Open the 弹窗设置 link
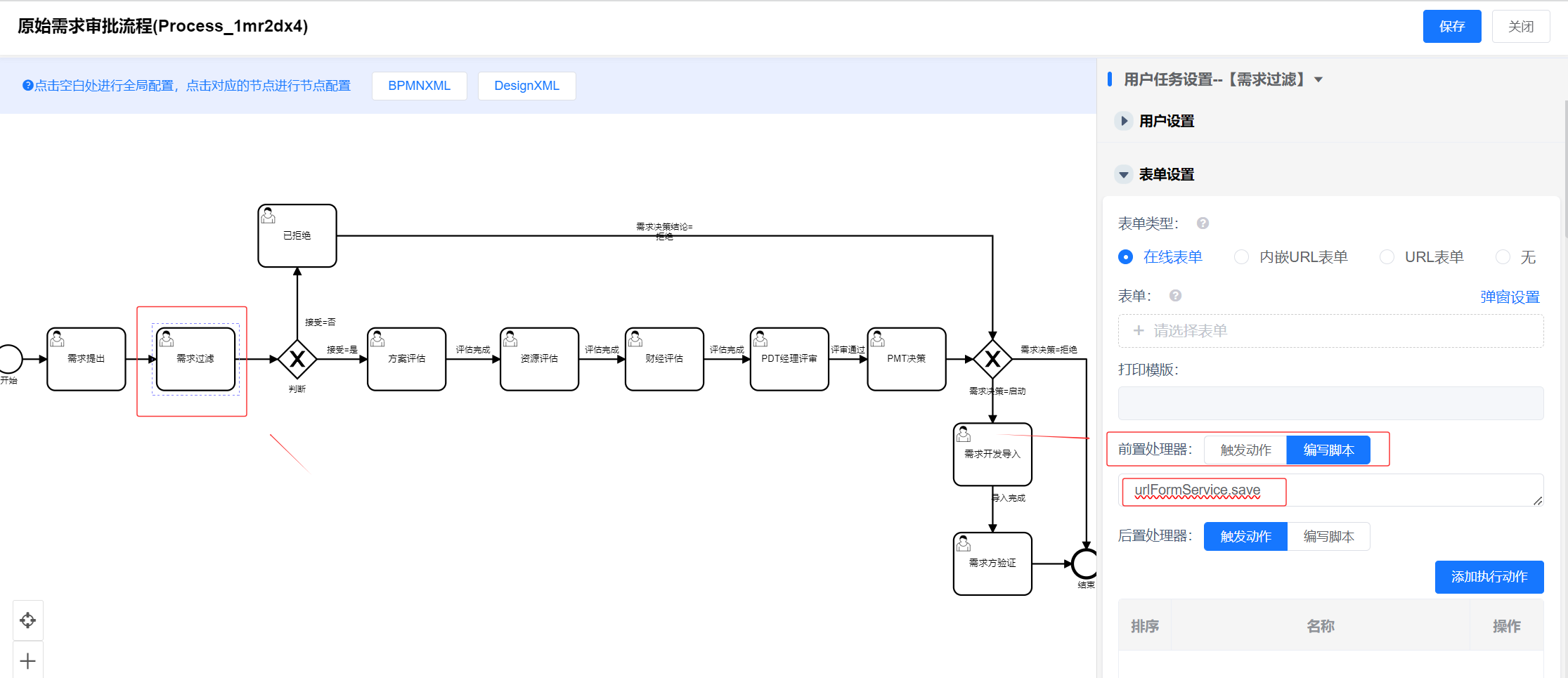This screenshot has height=678, width=1568. coord(1510,297)
